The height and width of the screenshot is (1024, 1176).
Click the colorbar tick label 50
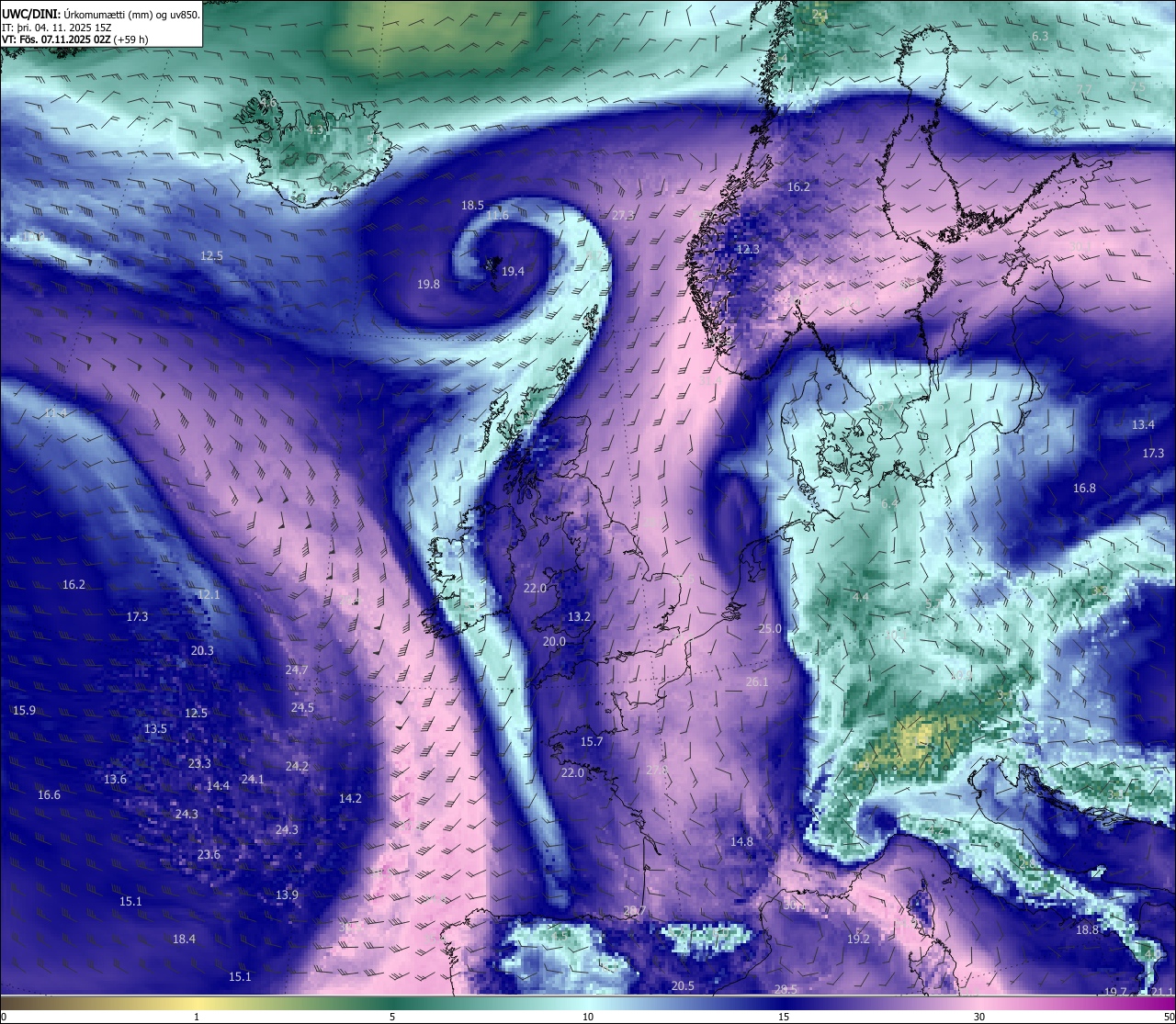[x=1169, y=1017]
